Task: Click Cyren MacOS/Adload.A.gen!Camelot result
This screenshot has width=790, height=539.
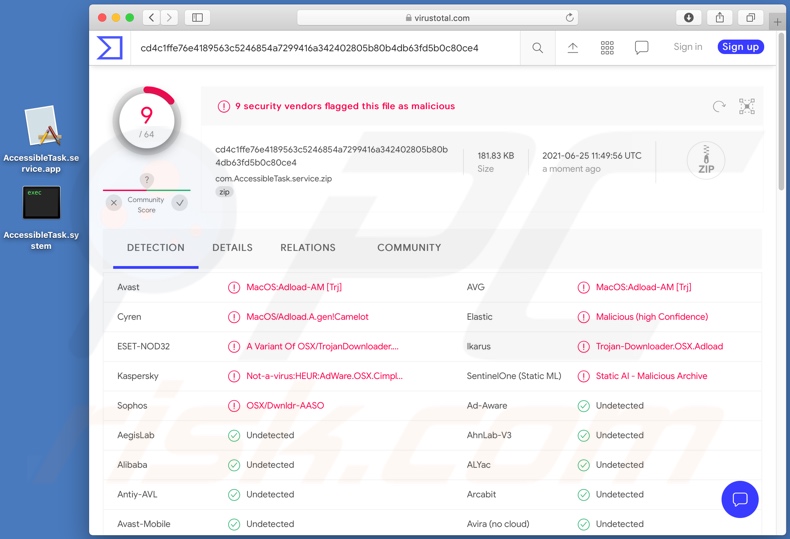Action: click(307, 317)
